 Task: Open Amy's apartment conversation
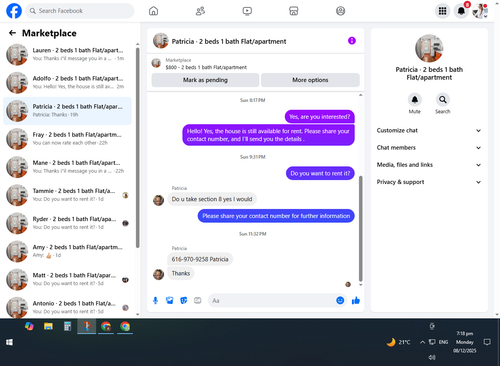pyautogui.click(x=67, y=251)
